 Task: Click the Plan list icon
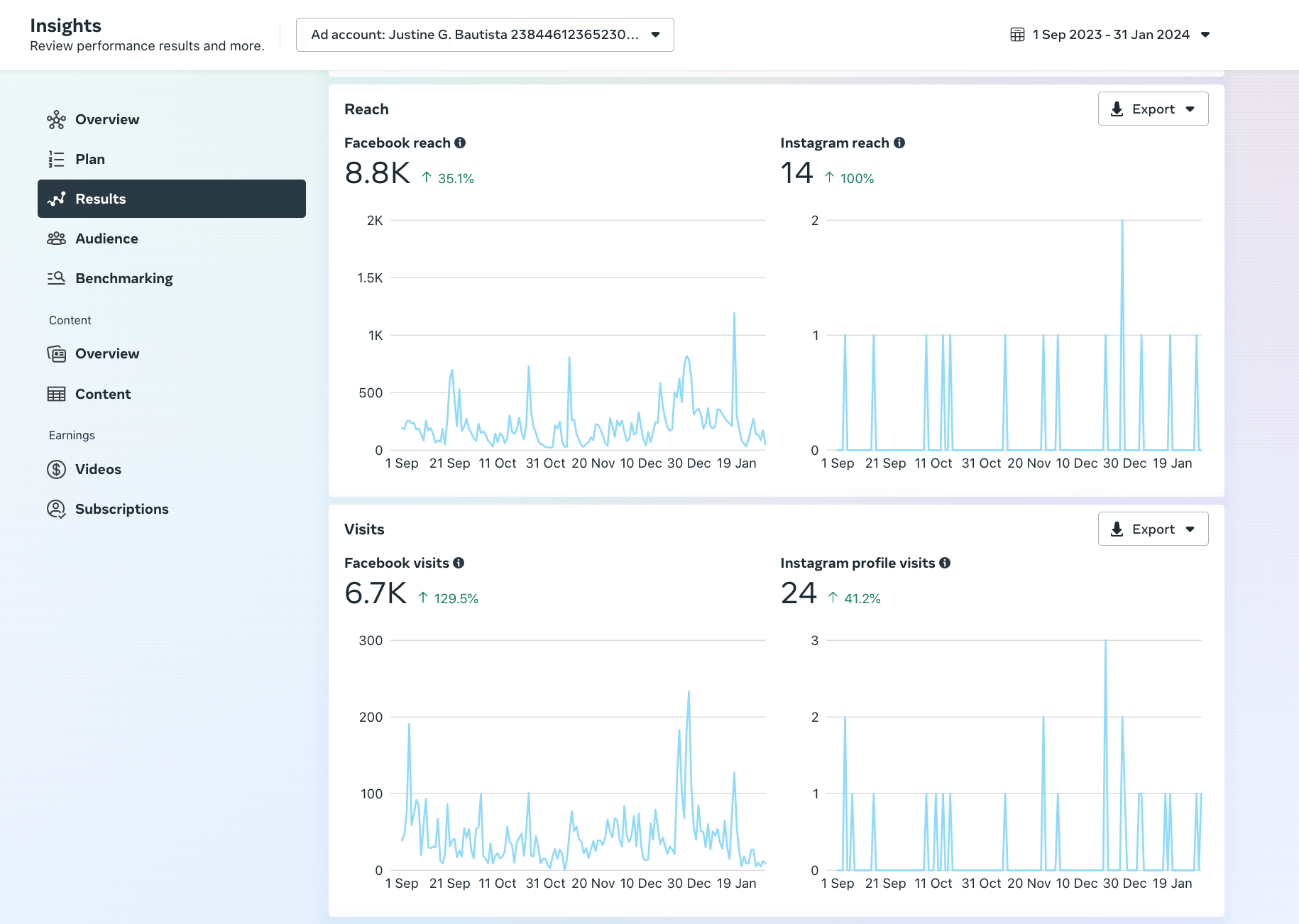pyautogui.click(x=56, y=159)
